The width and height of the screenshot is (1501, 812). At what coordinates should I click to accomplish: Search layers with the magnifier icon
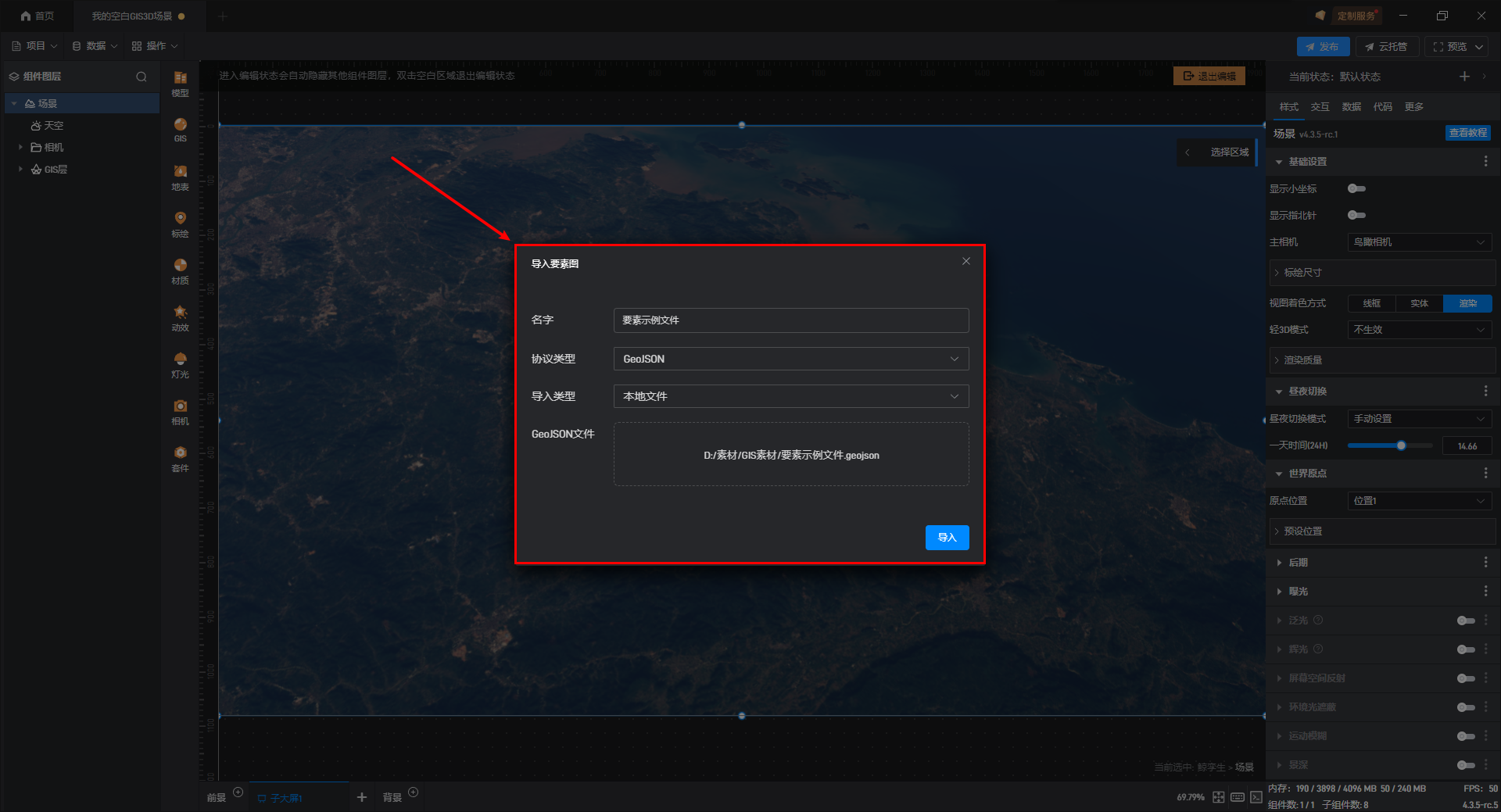(142, 77)
